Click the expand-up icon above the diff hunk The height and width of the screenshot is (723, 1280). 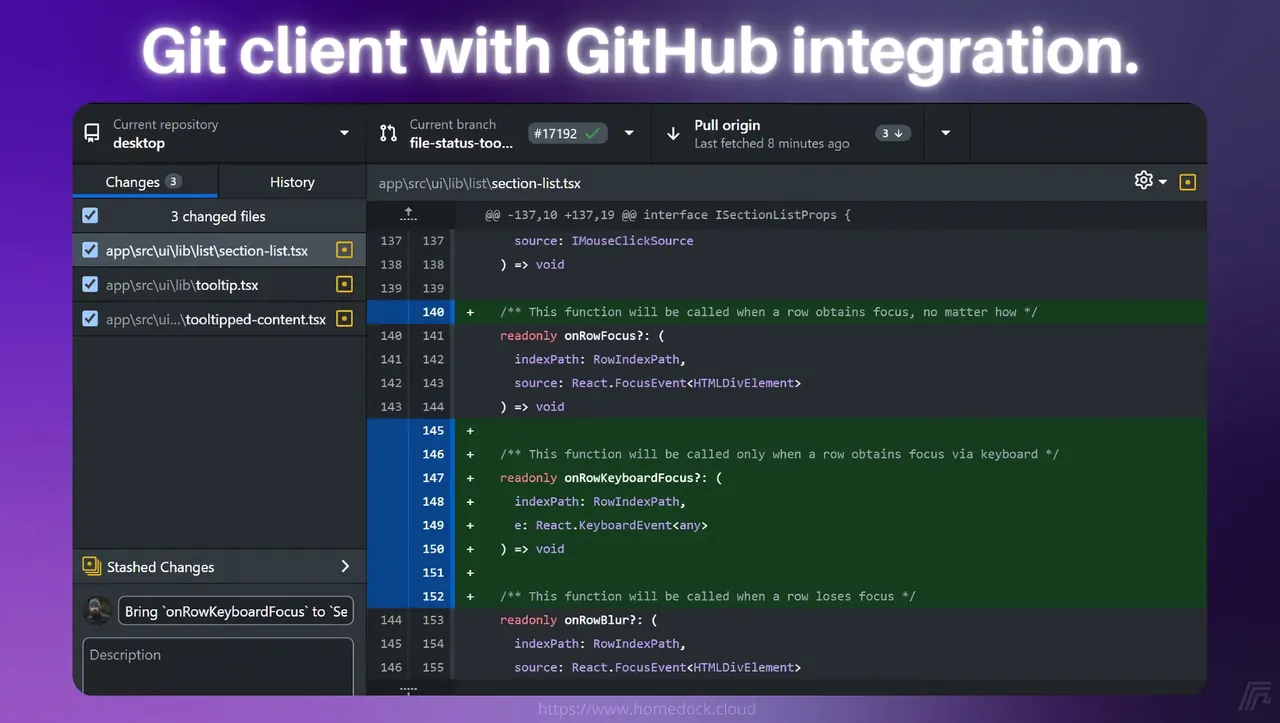(408, 214)
